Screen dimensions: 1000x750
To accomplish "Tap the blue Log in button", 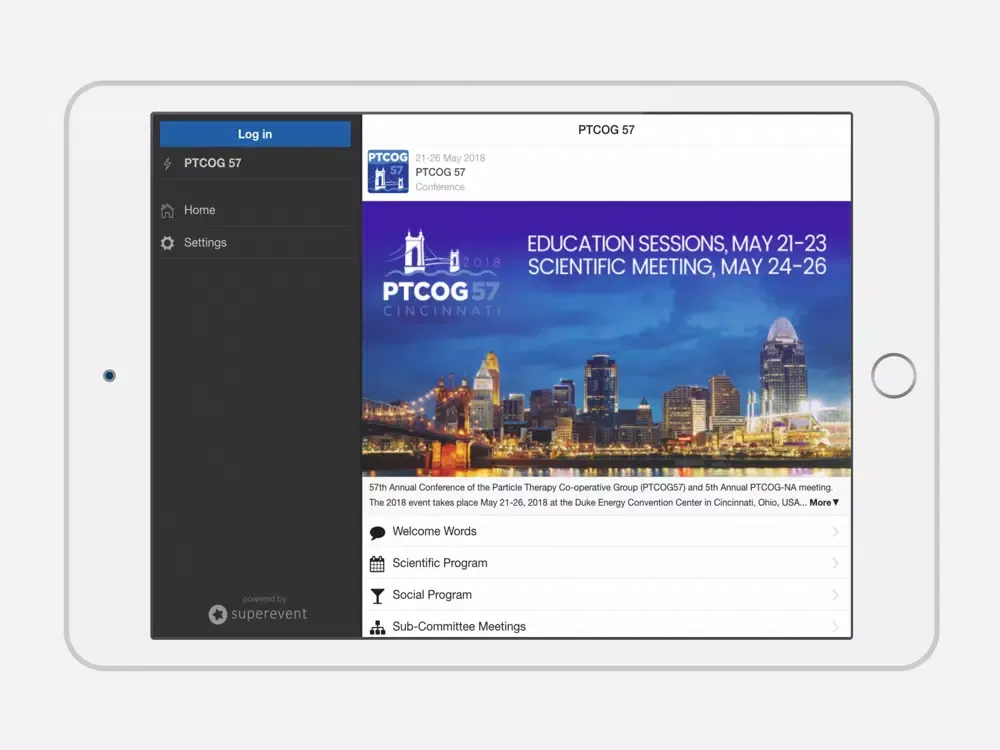I will point(255,134).
